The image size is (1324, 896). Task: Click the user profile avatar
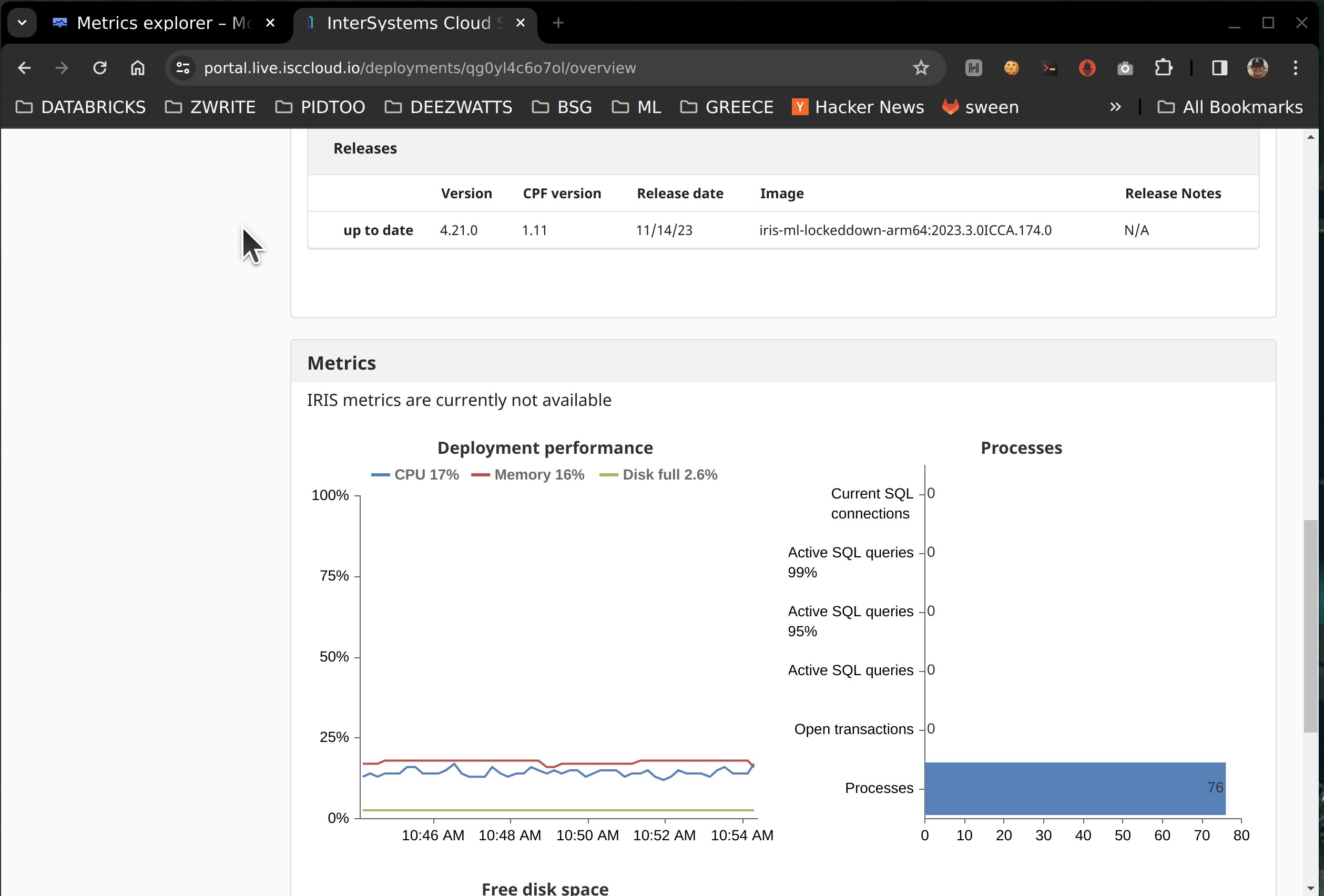click(x=1257, y=68)
